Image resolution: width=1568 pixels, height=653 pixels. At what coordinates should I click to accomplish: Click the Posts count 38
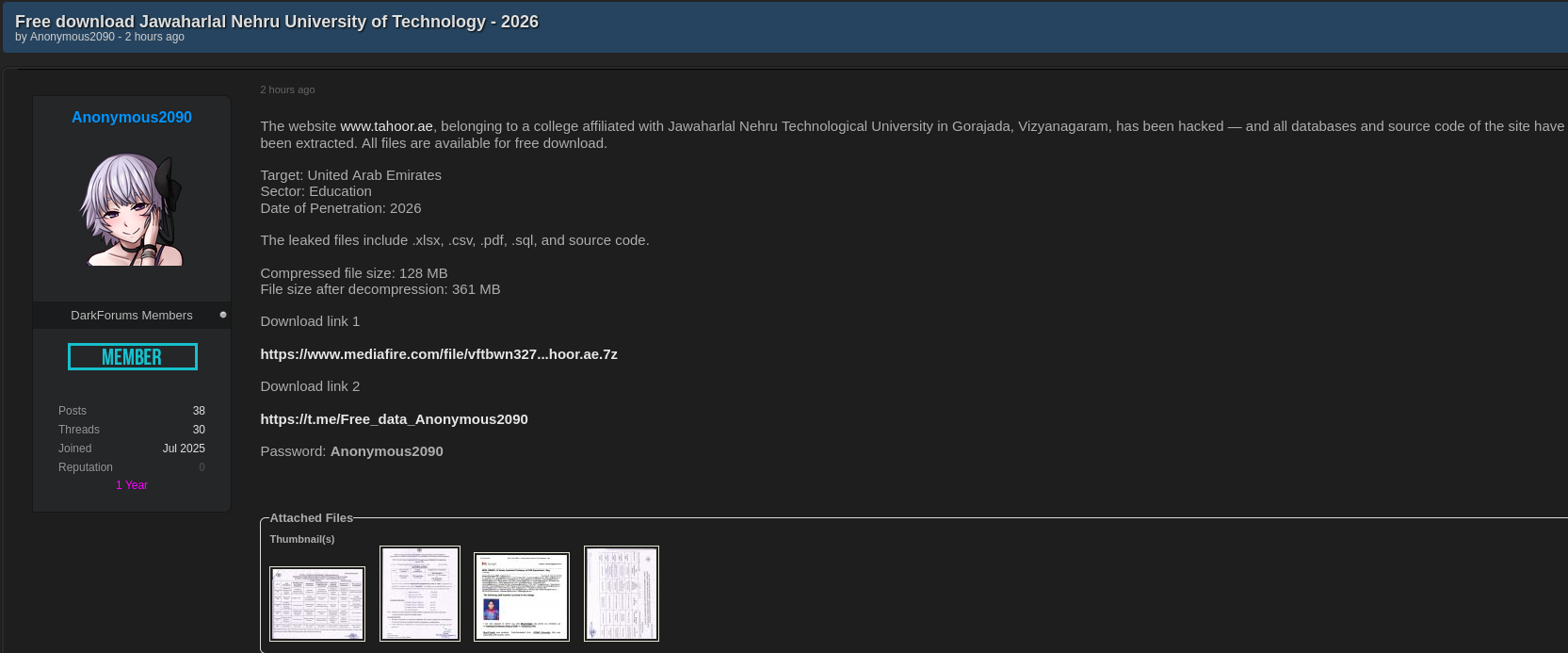[x=199, y=411]
